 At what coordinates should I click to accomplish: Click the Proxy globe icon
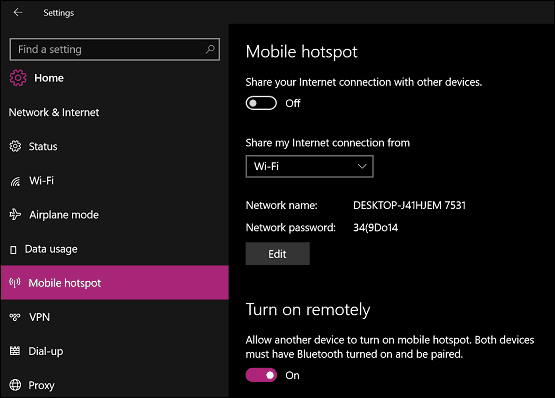tap(15, 385)
